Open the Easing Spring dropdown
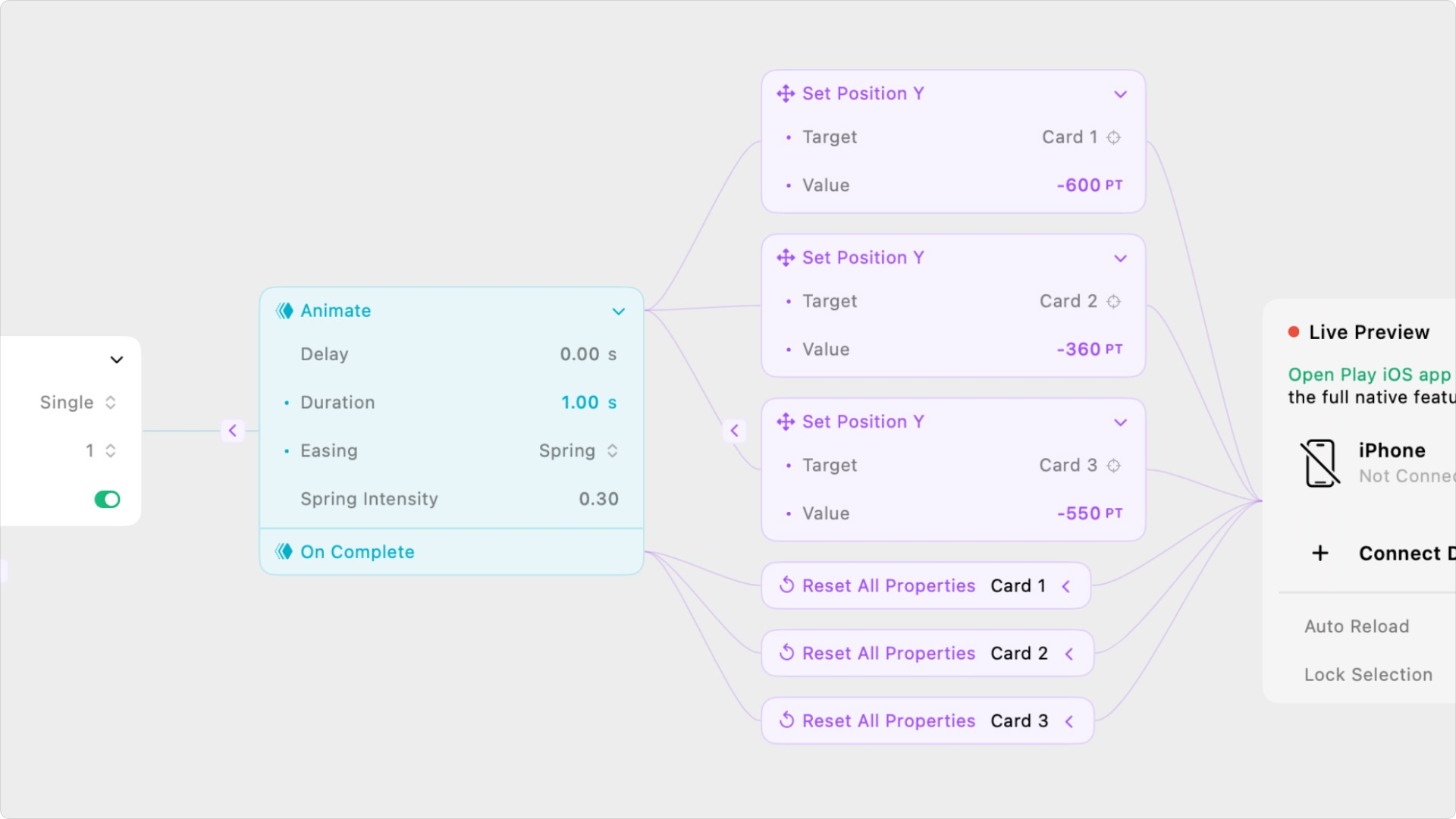The image size is (1456, 819). click(x=579, y=450)
